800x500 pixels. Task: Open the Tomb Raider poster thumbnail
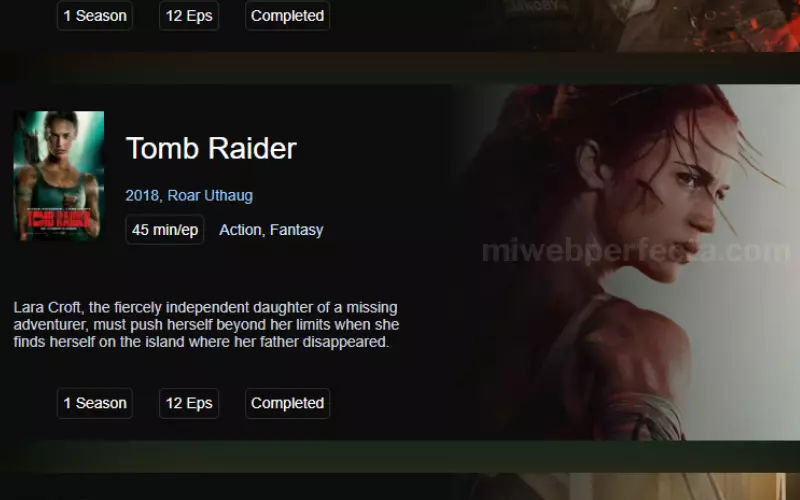point(59,176)
